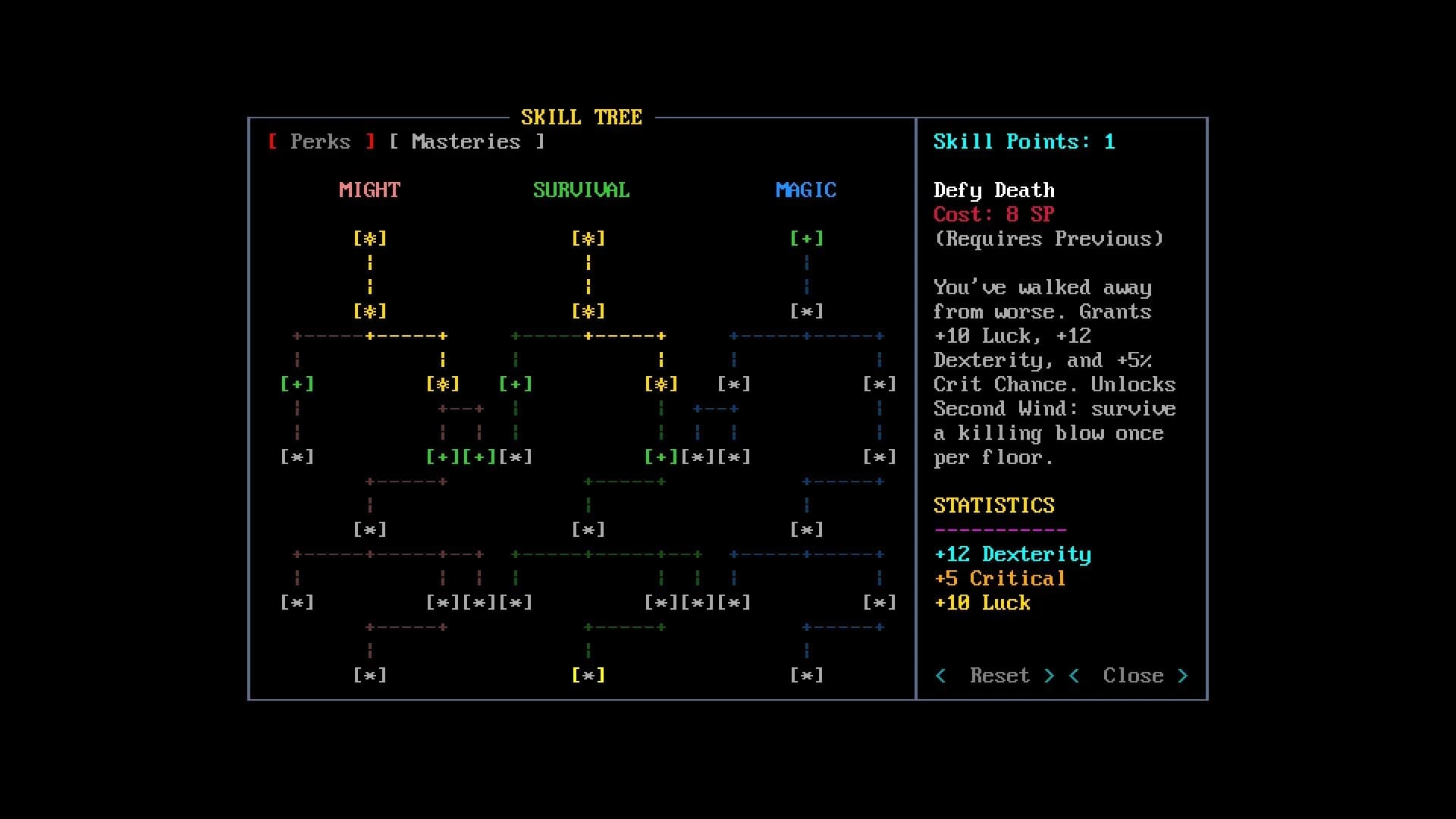
Task: Select first node of second-to-last row's right triple
Action: click(x=661, y=602)
